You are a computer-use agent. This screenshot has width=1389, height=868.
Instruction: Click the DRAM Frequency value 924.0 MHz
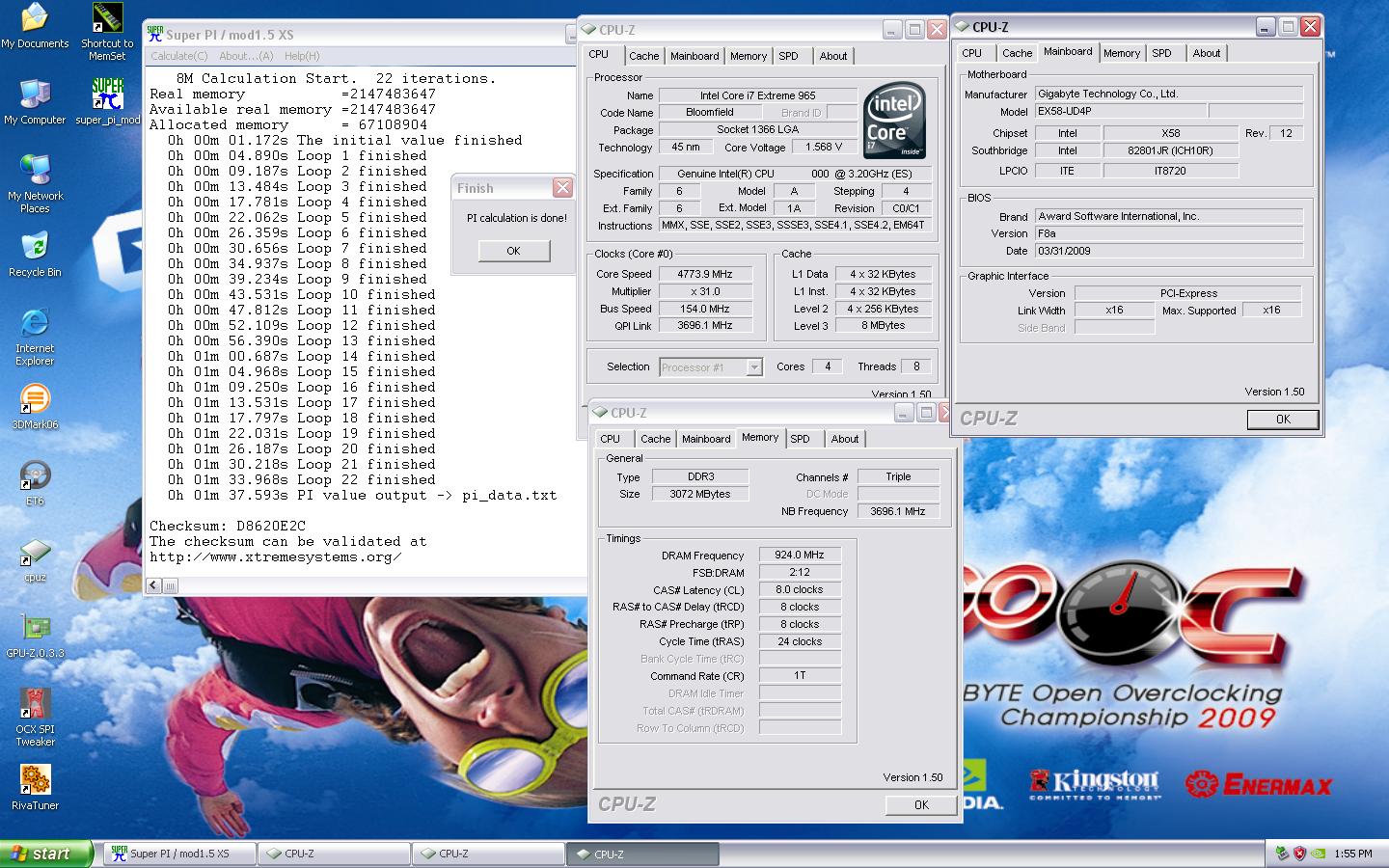800,555
